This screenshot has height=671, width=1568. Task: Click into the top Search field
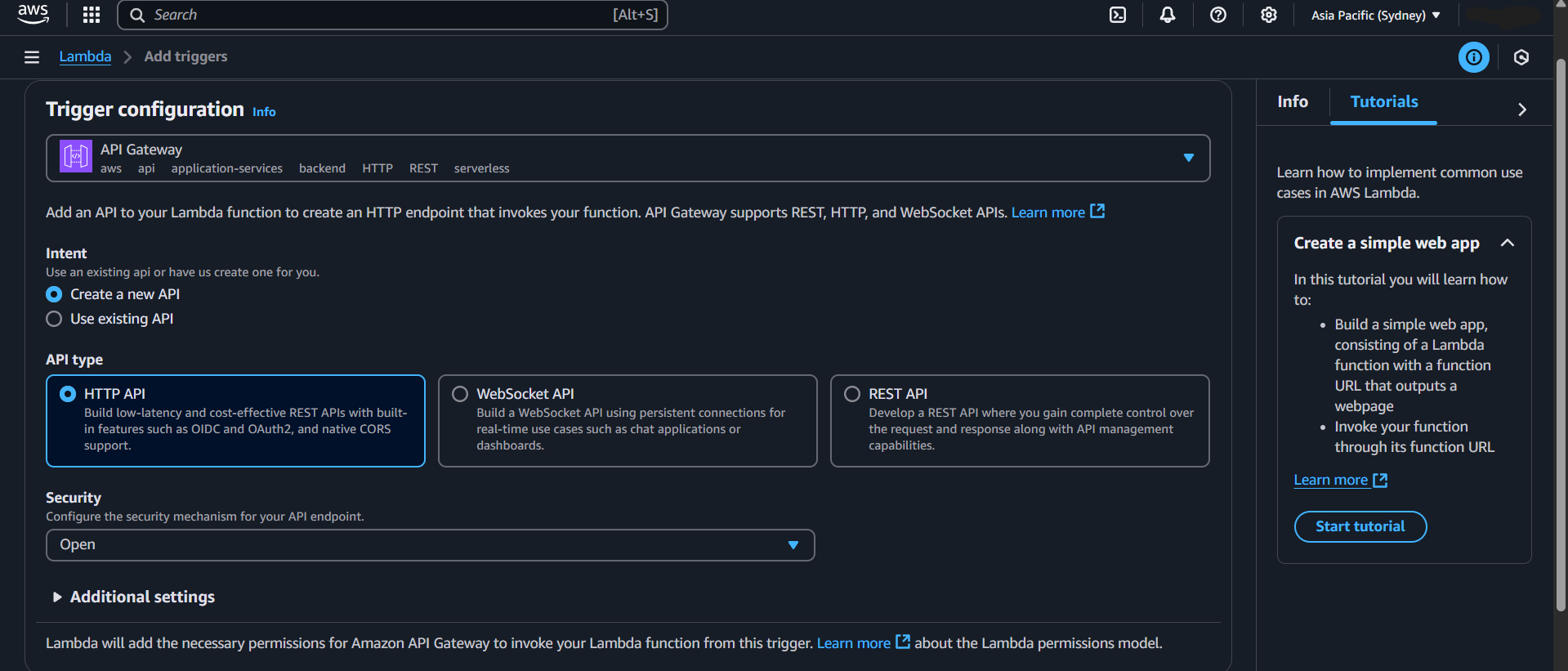[x=392, y=15]
